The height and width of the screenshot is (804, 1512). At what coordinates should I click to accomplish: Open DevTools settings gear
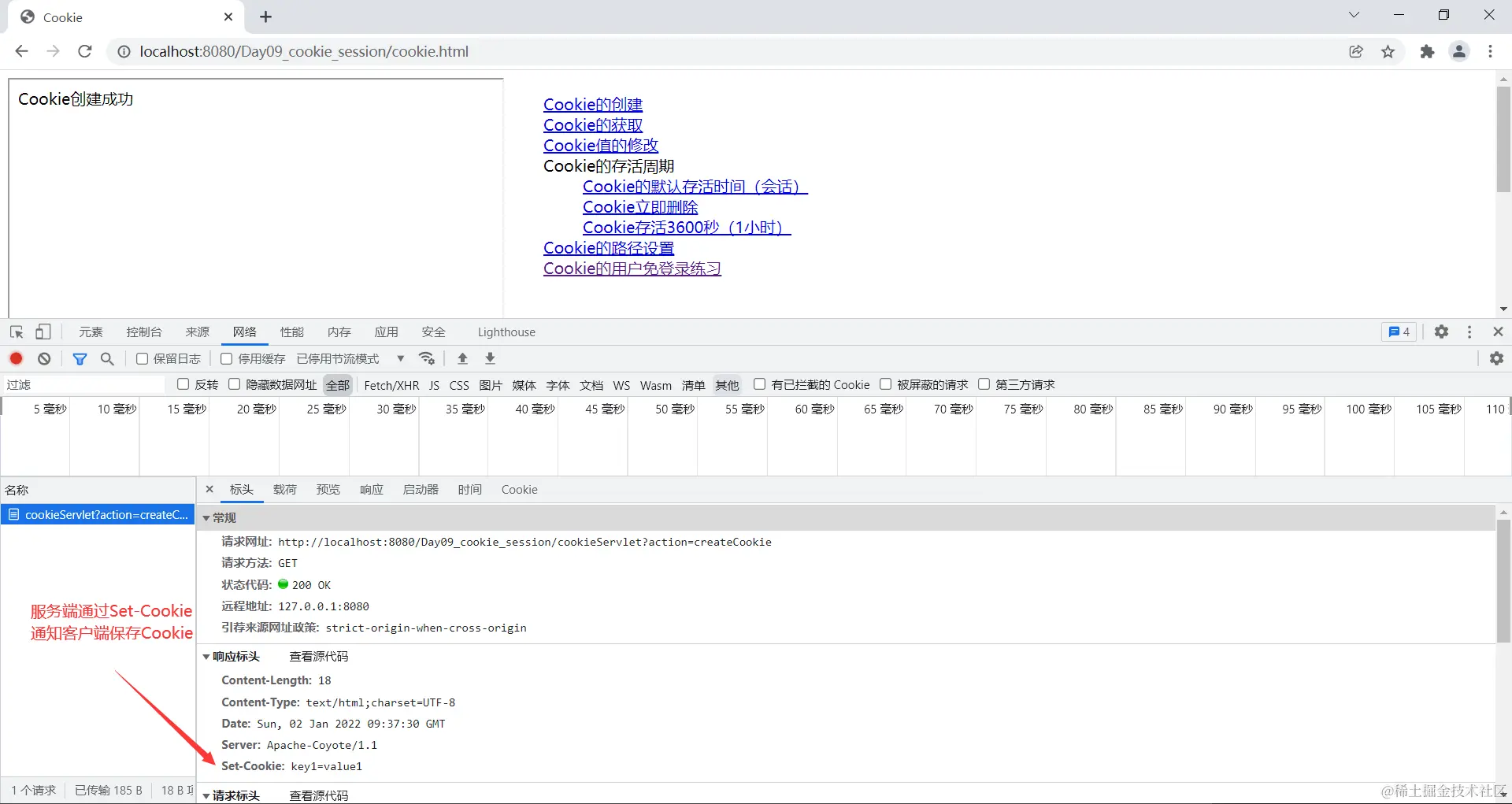[1441, 332]
